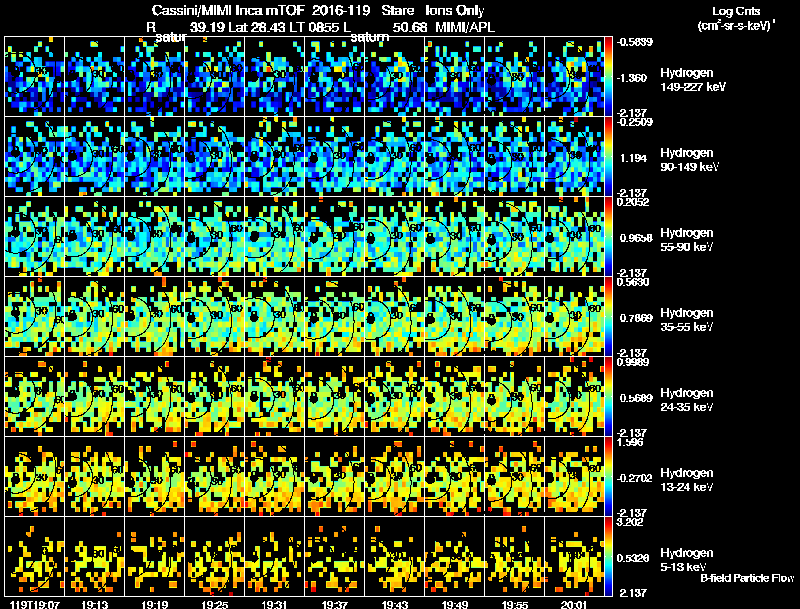Screen dimensions: 800x609
Task: Click the '0.5326' colorbar value
Action: click(x=633, y=558)
